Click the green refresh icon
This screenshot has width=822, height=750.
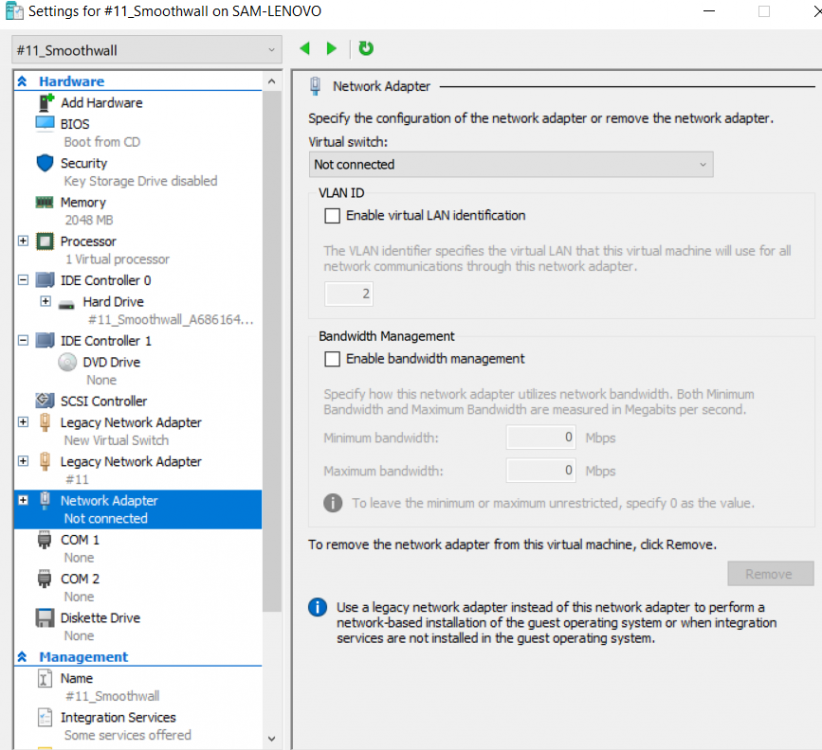[x=366, y=48]
